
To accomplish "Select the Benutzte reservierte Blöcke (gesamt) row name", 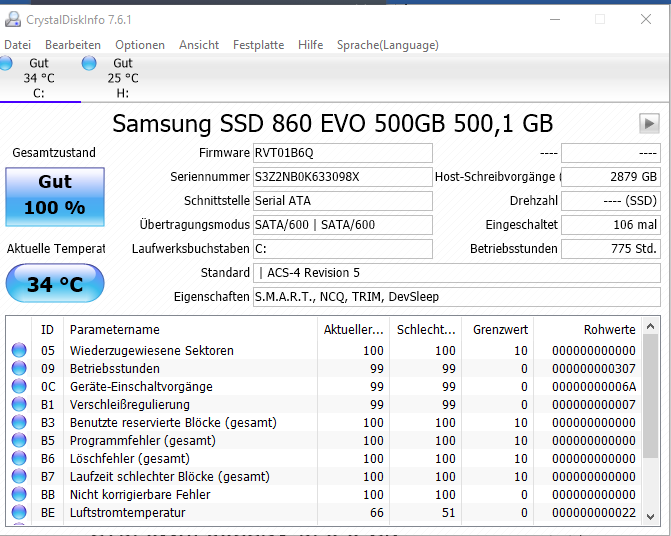I will (173, 422).
